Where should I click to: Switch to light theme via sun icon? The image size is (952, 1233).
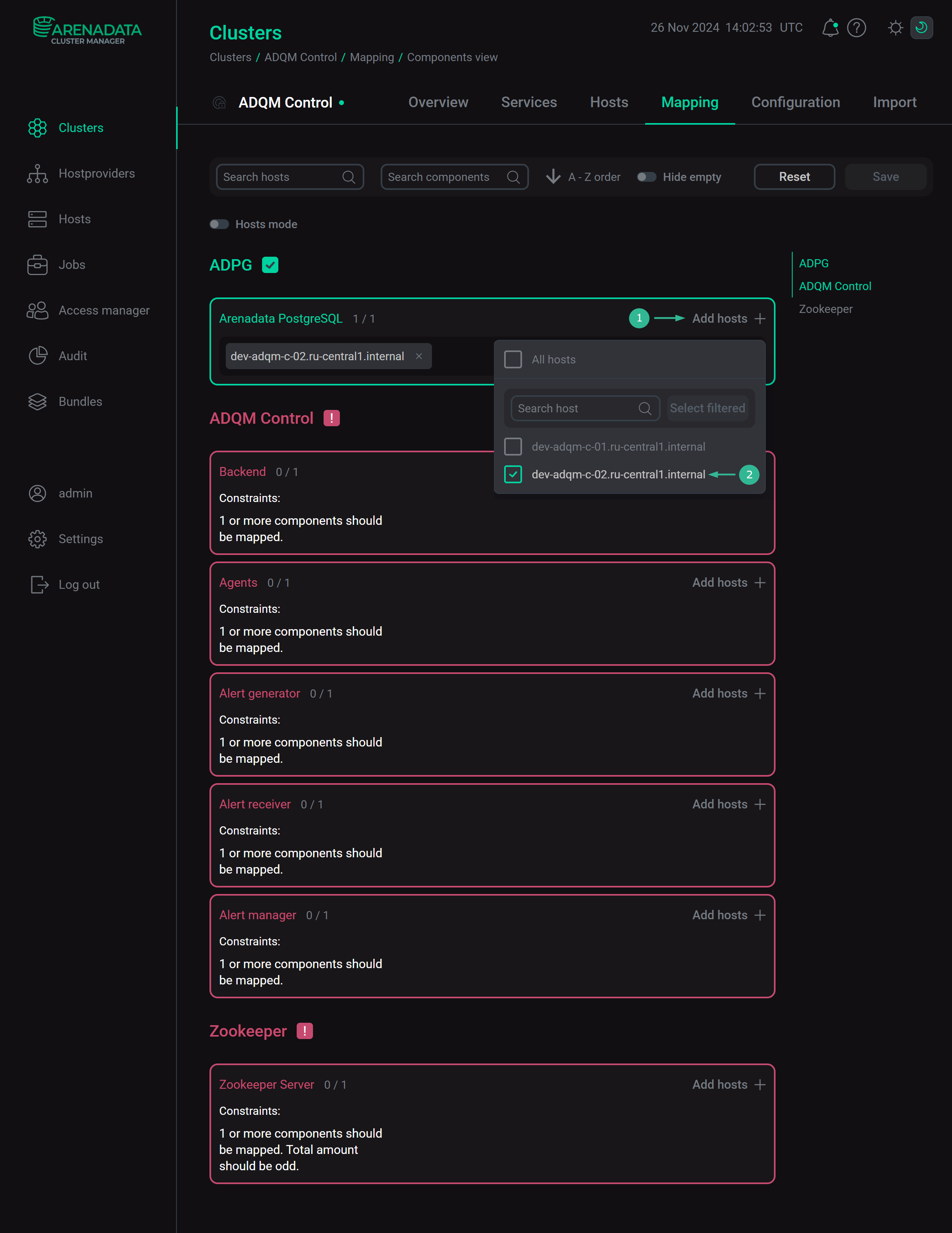click(895, 27)
